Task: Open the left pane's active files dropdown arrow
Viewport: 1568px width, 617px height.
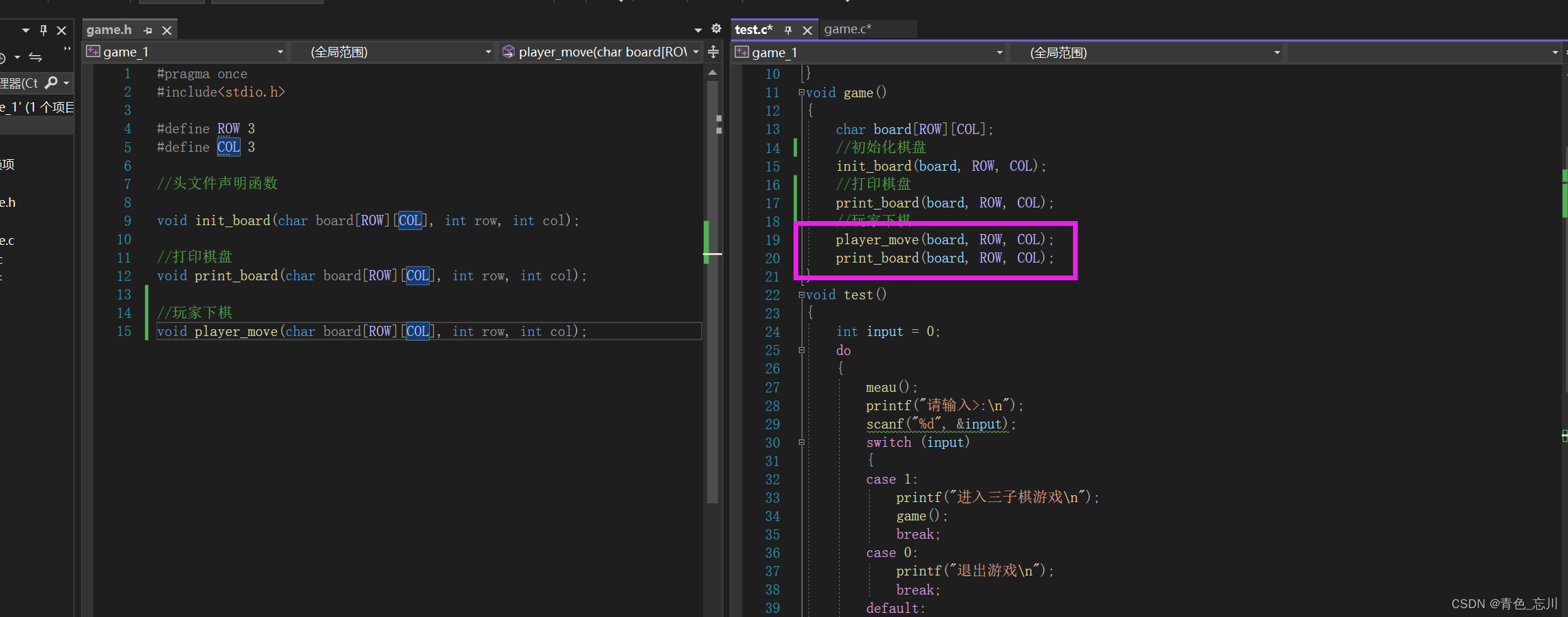Action: tap(698, 30)
